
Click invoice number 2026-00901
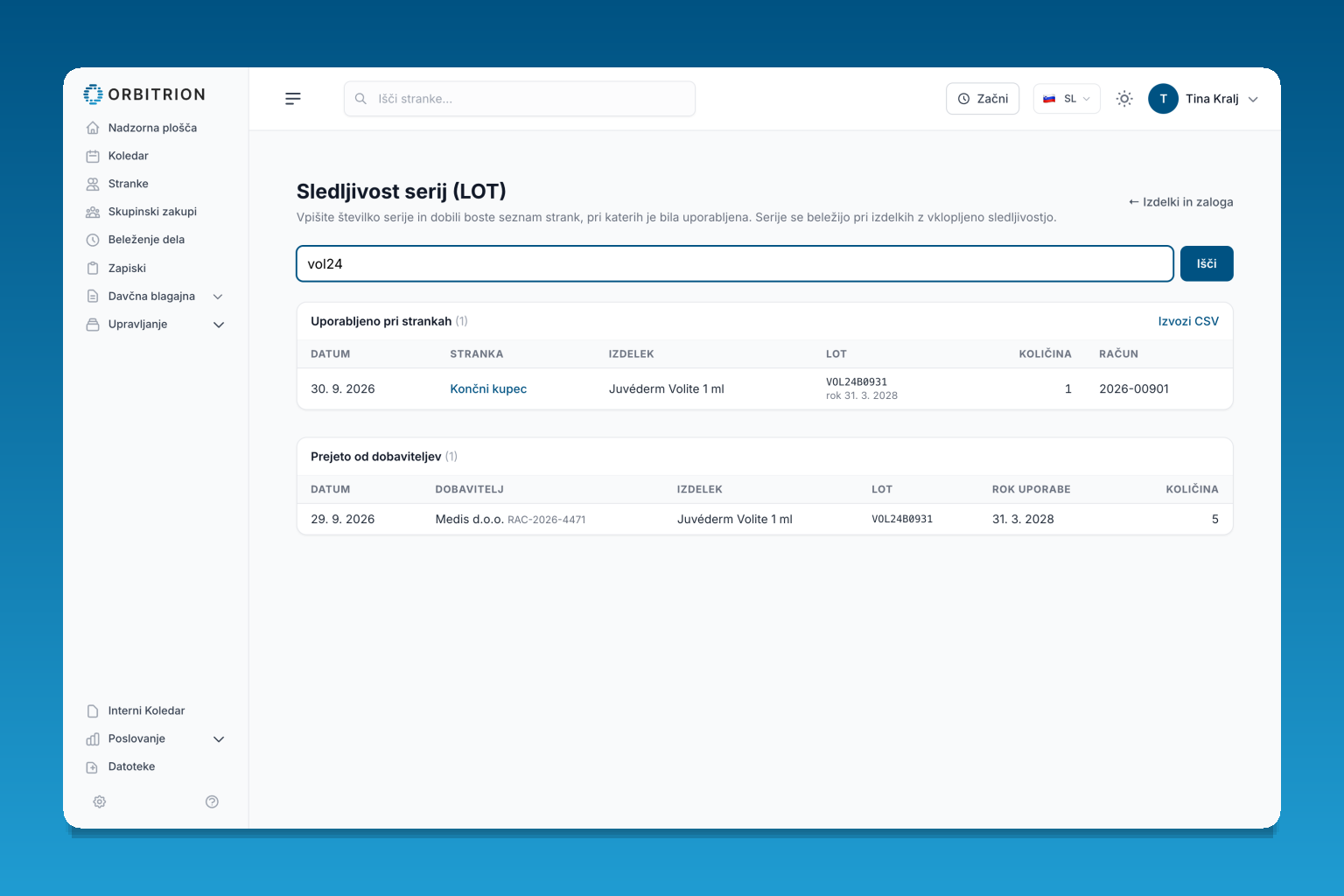tap(1134, 389)
